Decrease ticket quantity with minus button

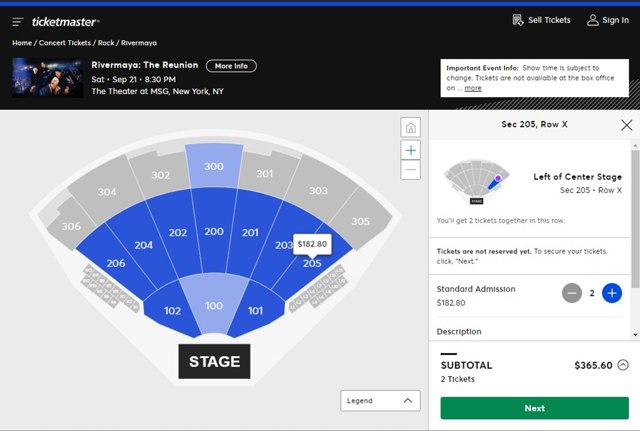tap(572, 293)
